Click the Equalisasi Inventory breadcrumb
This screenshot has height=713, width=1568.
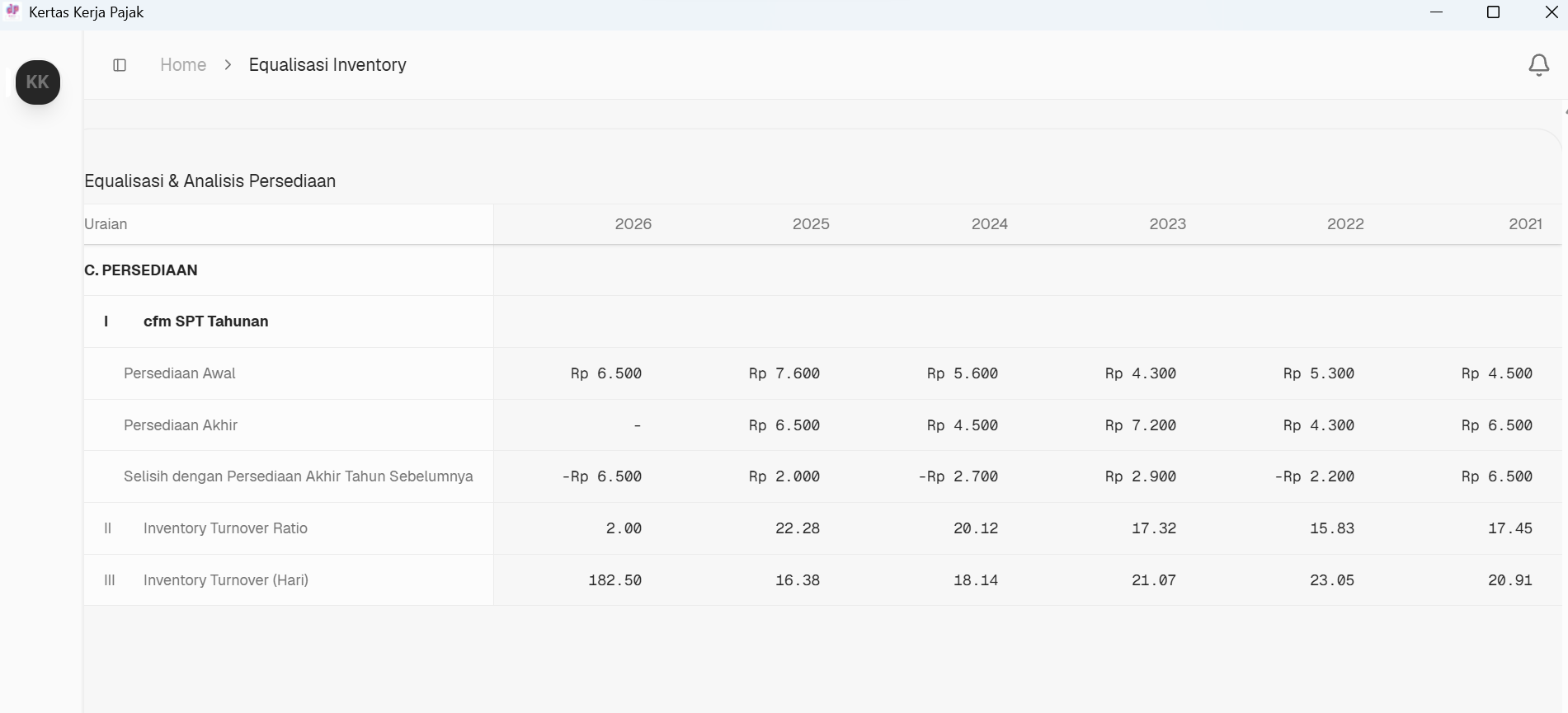tap(327, 65)
